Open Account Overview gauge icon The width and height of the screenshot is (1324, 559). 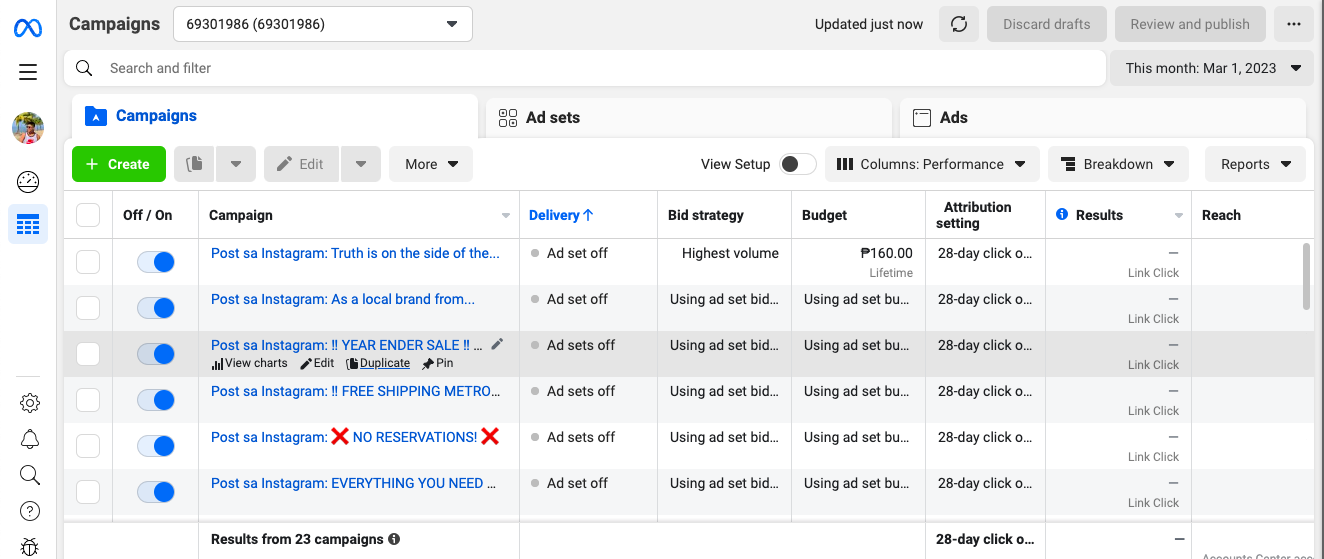(28, 182)
